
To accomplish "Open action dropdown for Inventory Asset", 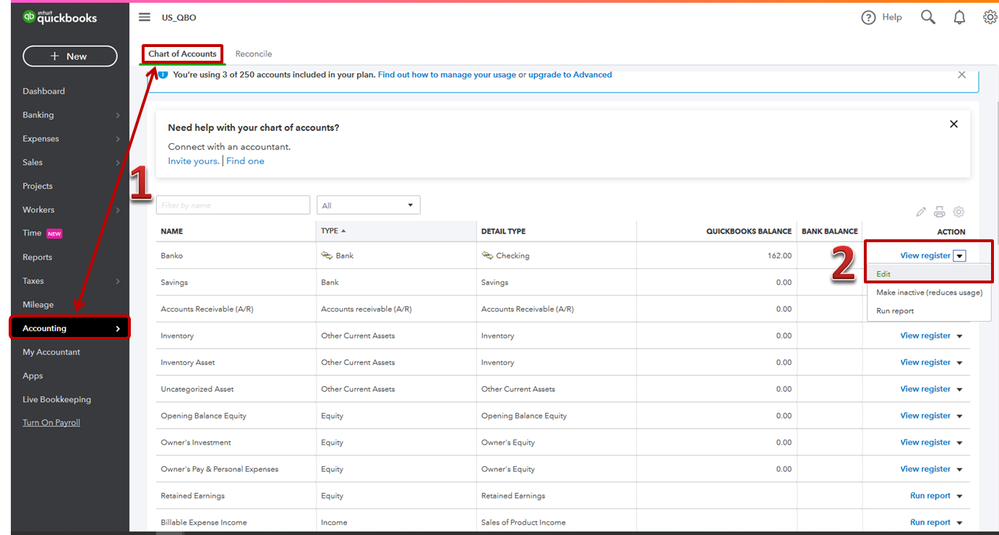I will (959, 362).
